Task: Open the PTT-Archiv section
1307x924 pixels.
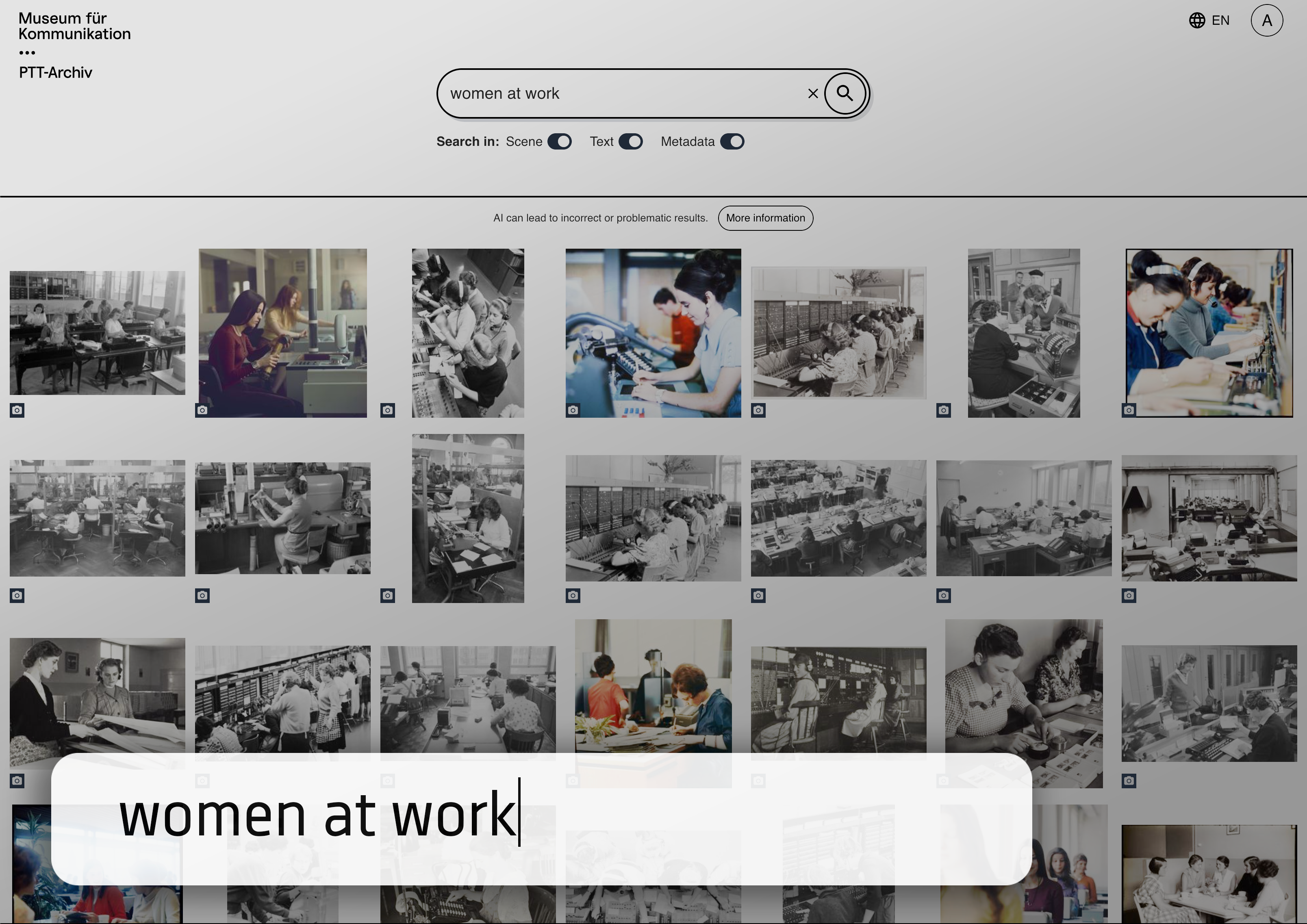Action: (55, 72)
